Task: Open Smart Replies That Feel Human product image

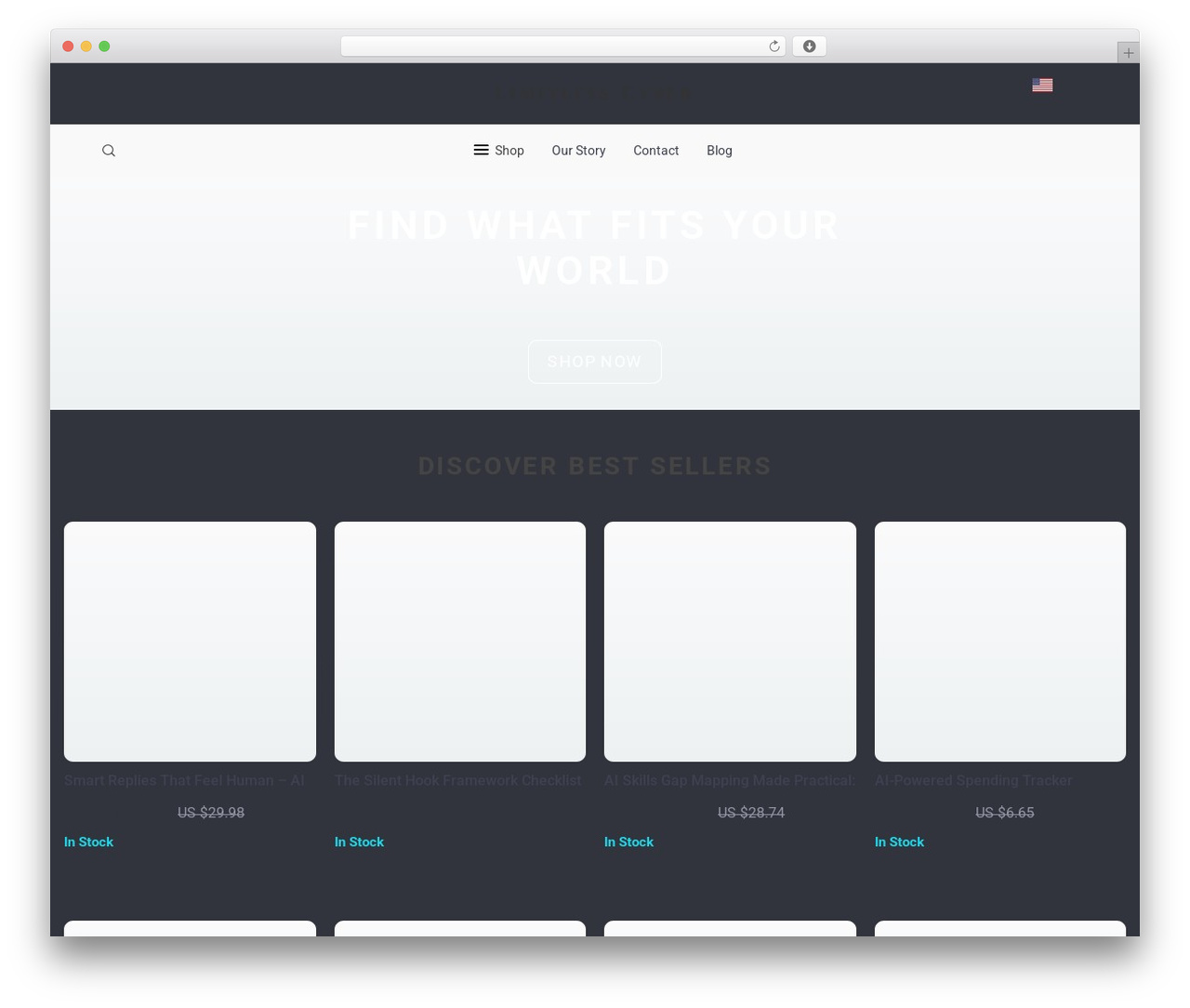Action: pyautogui.click(x=190, y=642)
